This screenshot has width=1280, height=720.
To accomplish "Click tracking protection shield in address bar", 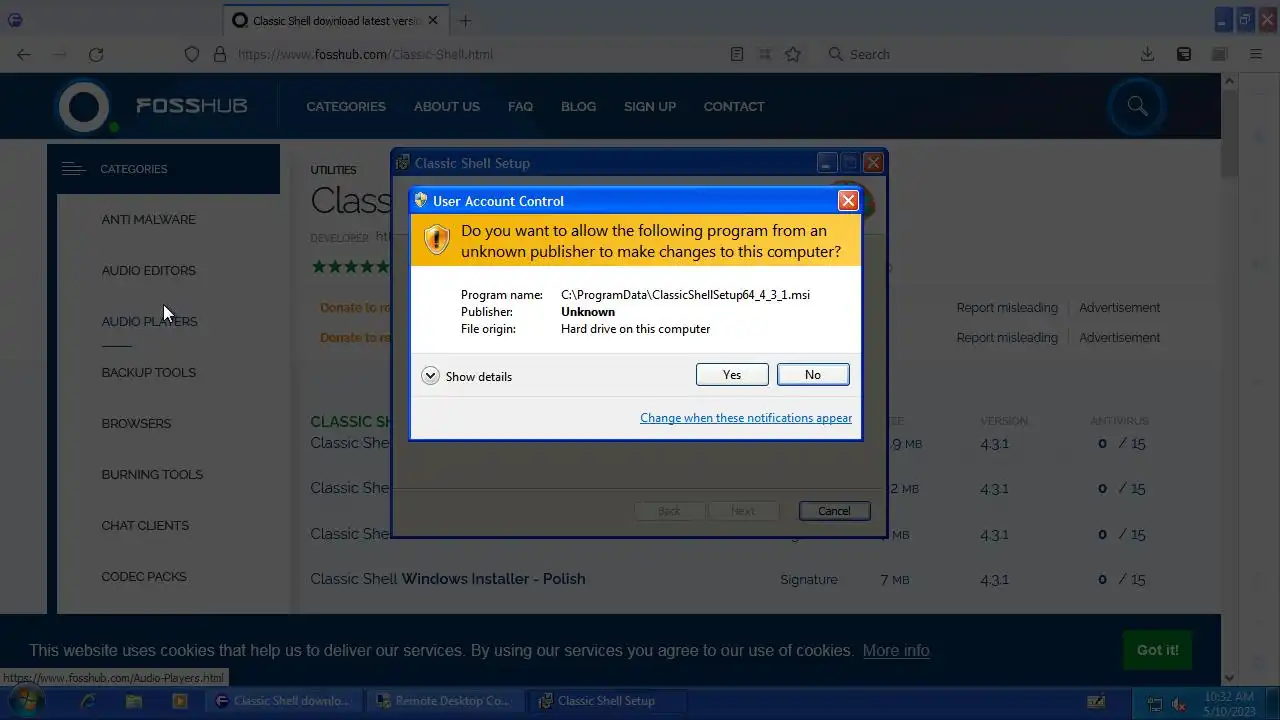I will coord(192,54).
